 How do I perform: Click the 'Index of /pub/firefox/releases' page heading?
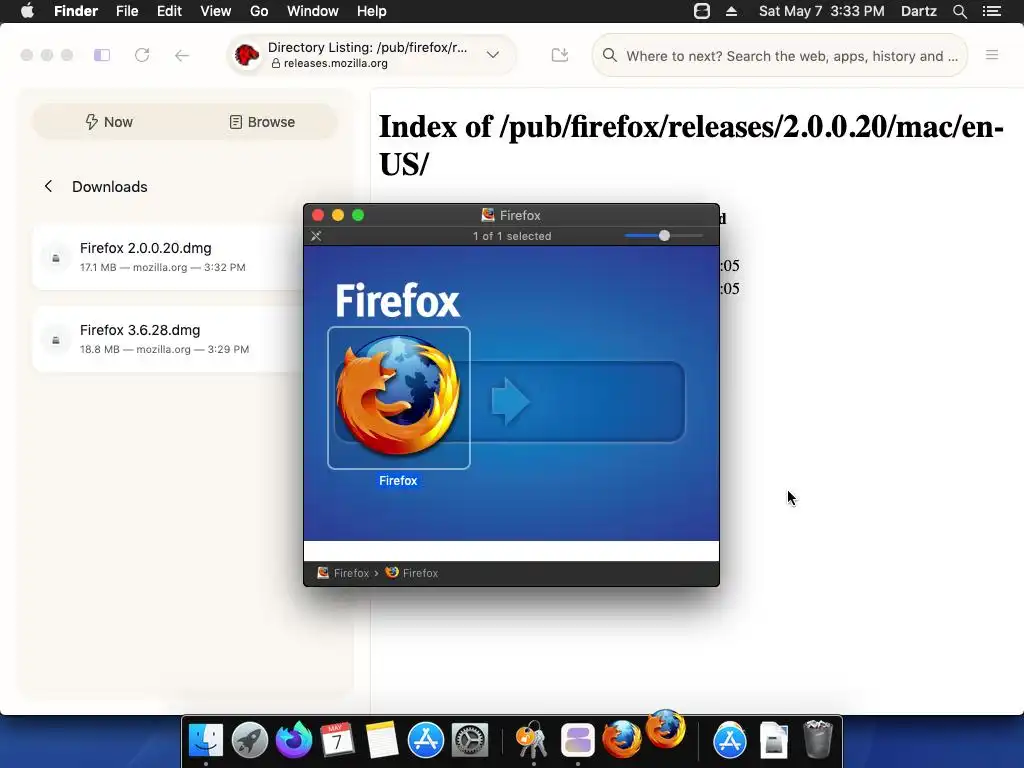point(691,145)
